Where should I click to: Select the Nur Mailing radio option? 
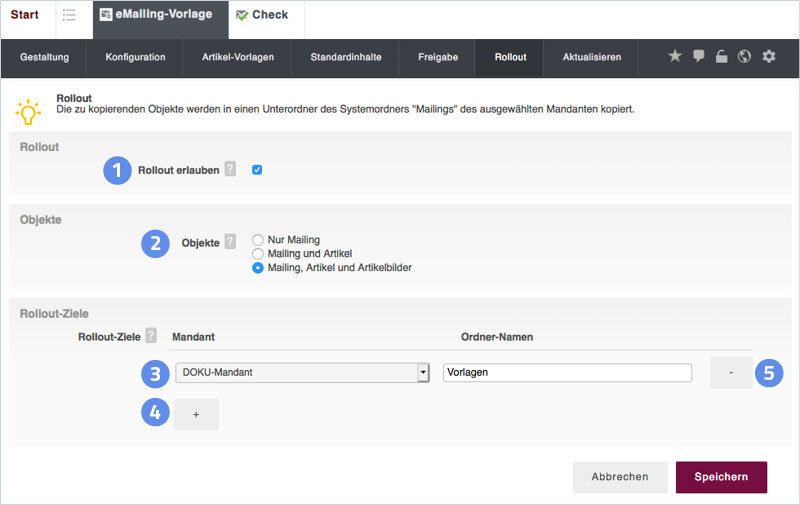click(x=258, y=240)
